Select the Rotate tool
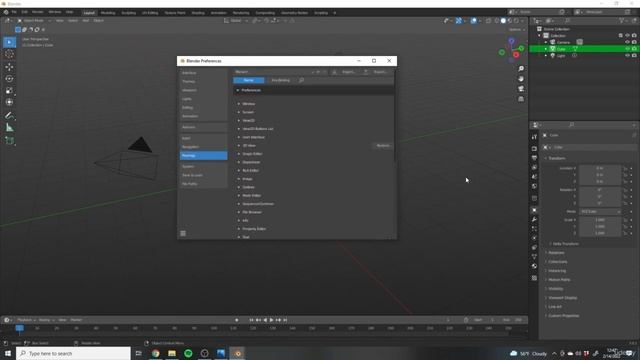 tap(9, 78)
